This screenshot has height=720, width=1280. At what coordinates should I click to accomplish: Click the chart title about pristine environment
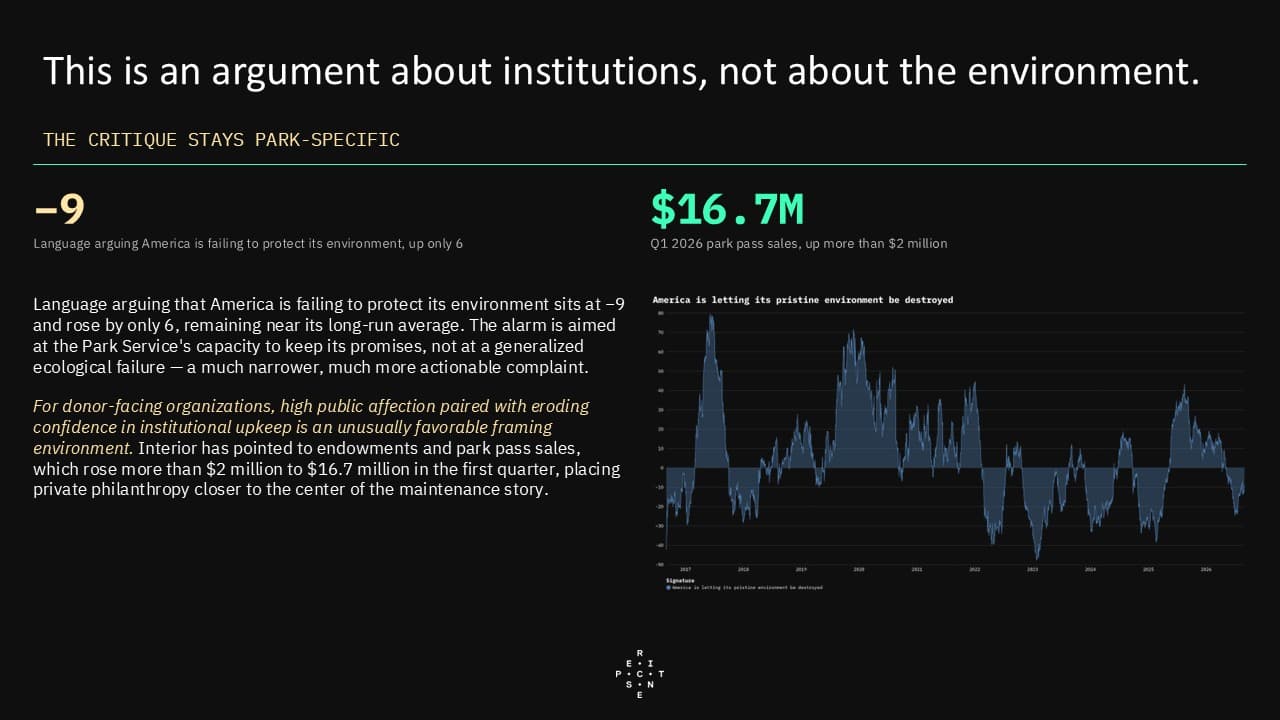click(803, 299)
